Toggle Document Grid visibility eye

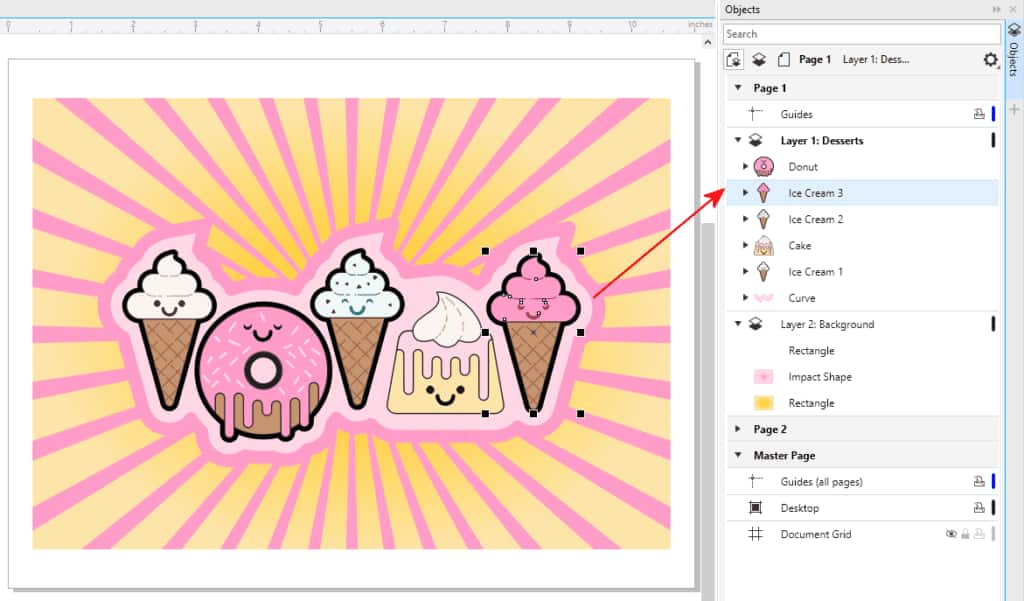point(951,534)
